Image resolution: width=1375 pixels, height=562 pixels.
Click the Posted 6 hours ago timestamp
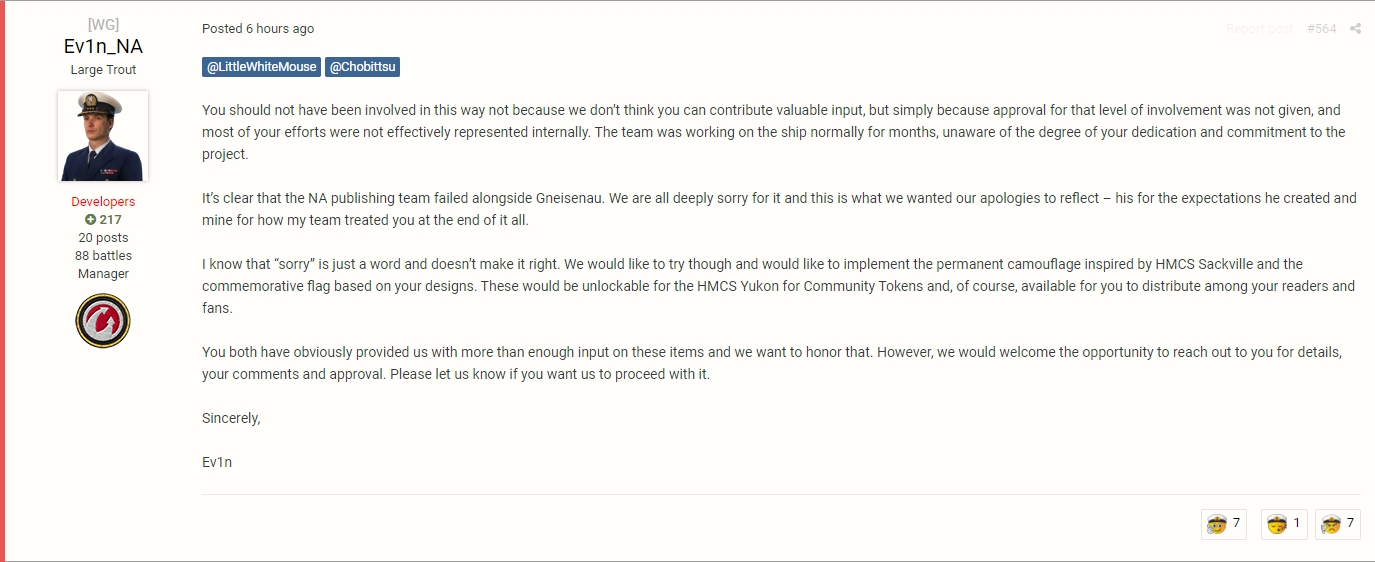click(258, 29)
